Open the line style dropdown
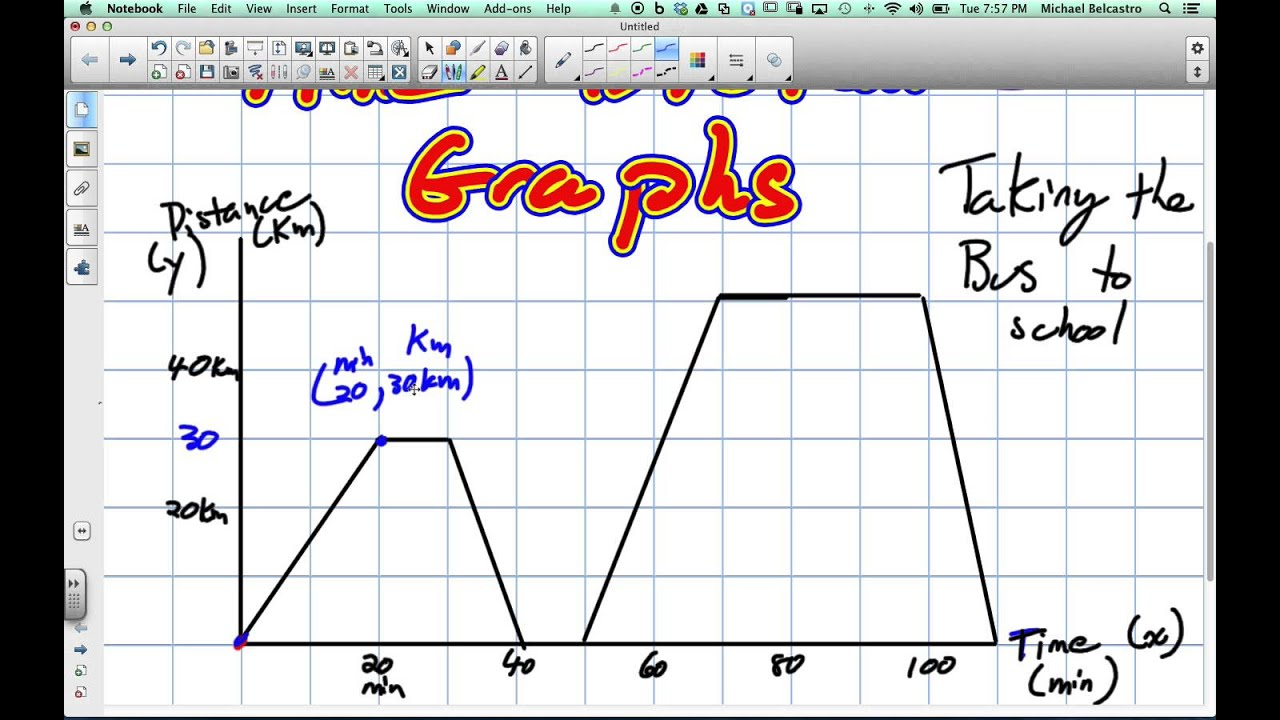1280x720 pixels. coord(736,60)
